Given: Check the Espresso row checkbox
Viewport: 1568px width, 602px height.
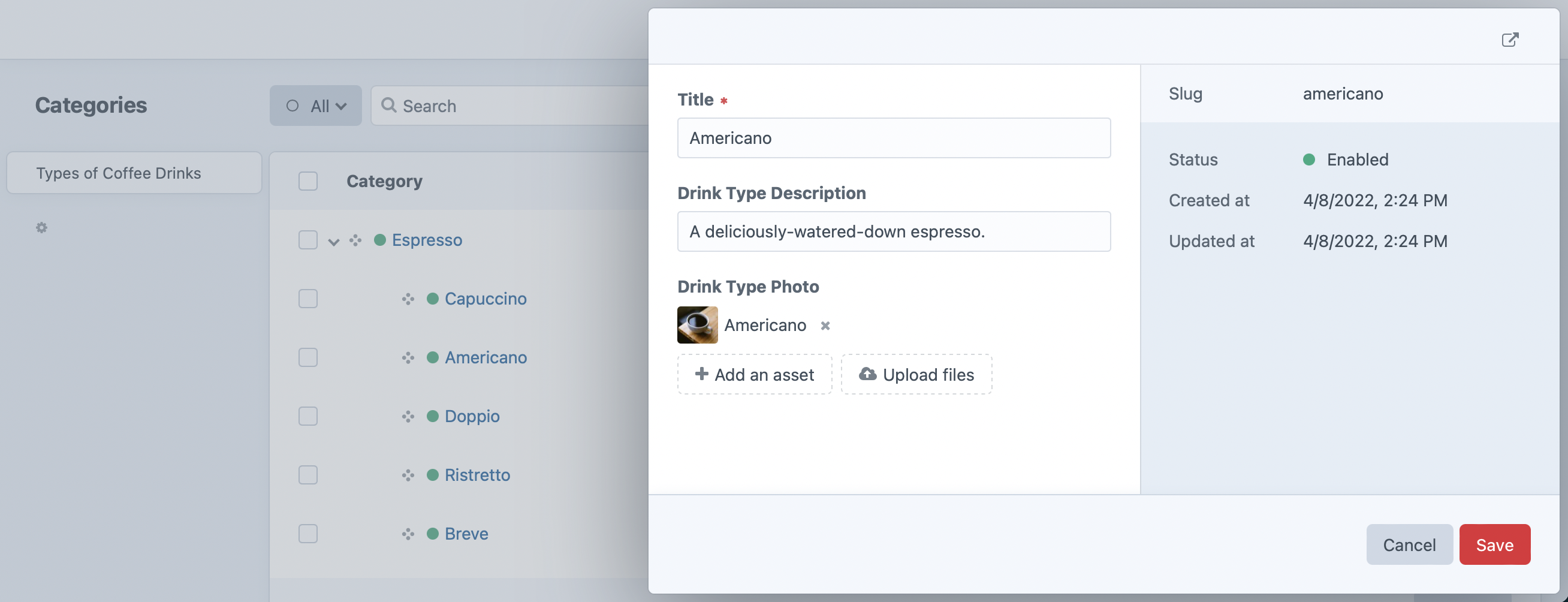Looking at the screenshot, I should [308, 240].
